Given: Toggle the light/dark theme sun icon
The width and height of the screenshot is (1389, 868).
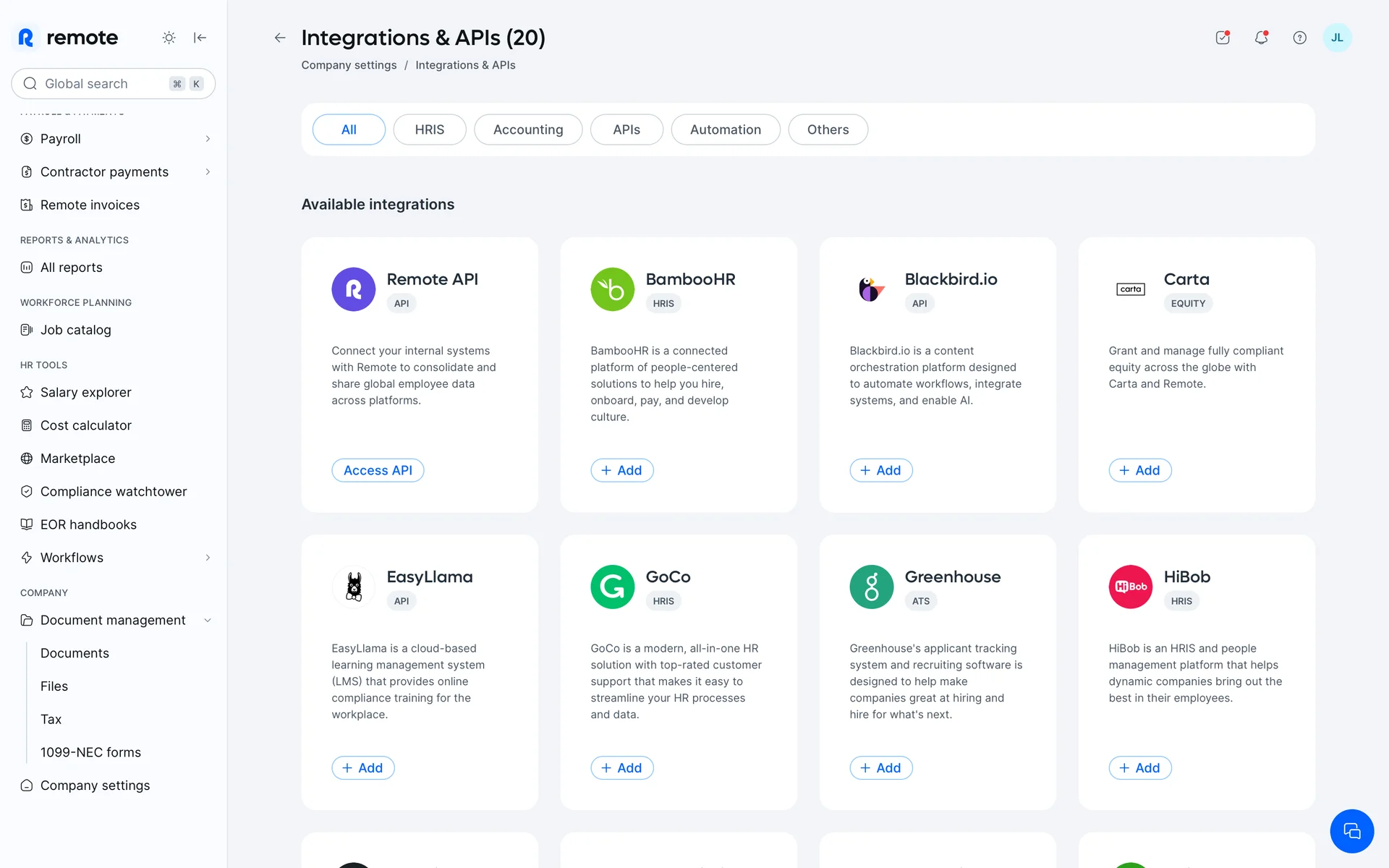Looking at the screenshot, I should pyautogui.click(x=169, y=38).
